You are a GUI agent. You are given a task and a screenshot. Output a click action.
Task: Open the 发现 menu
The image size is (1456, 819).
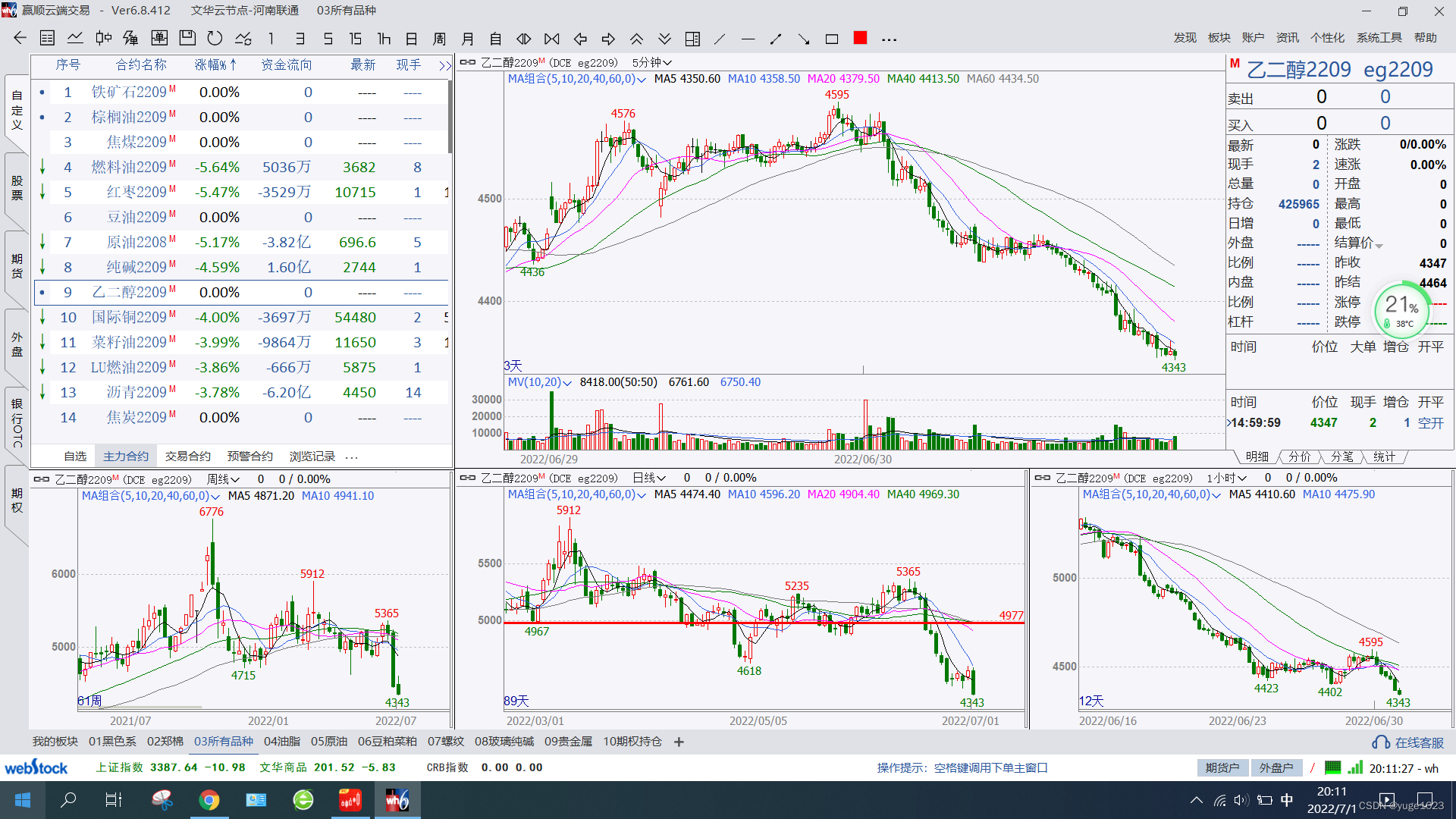(1185, 38)
